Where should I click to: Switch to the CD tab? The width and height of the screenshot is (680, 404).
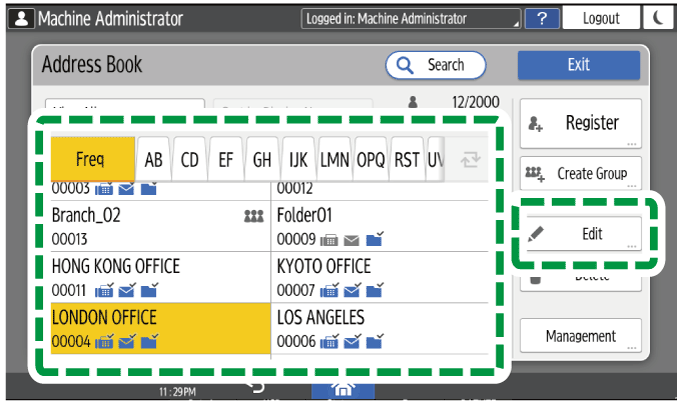pos(190,160)
